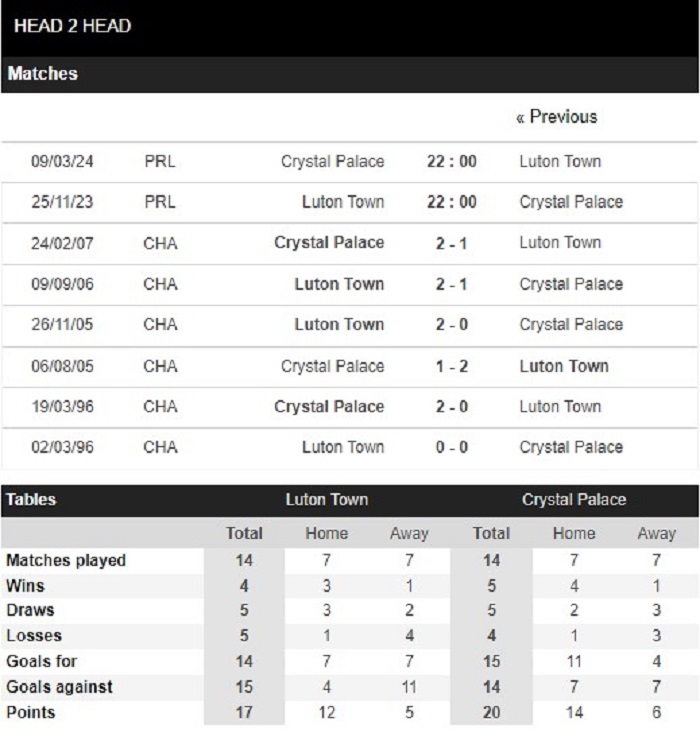Select the date 02/03/96 in matches list
This screenshot has height=729, width=700.
coord(62,447)
